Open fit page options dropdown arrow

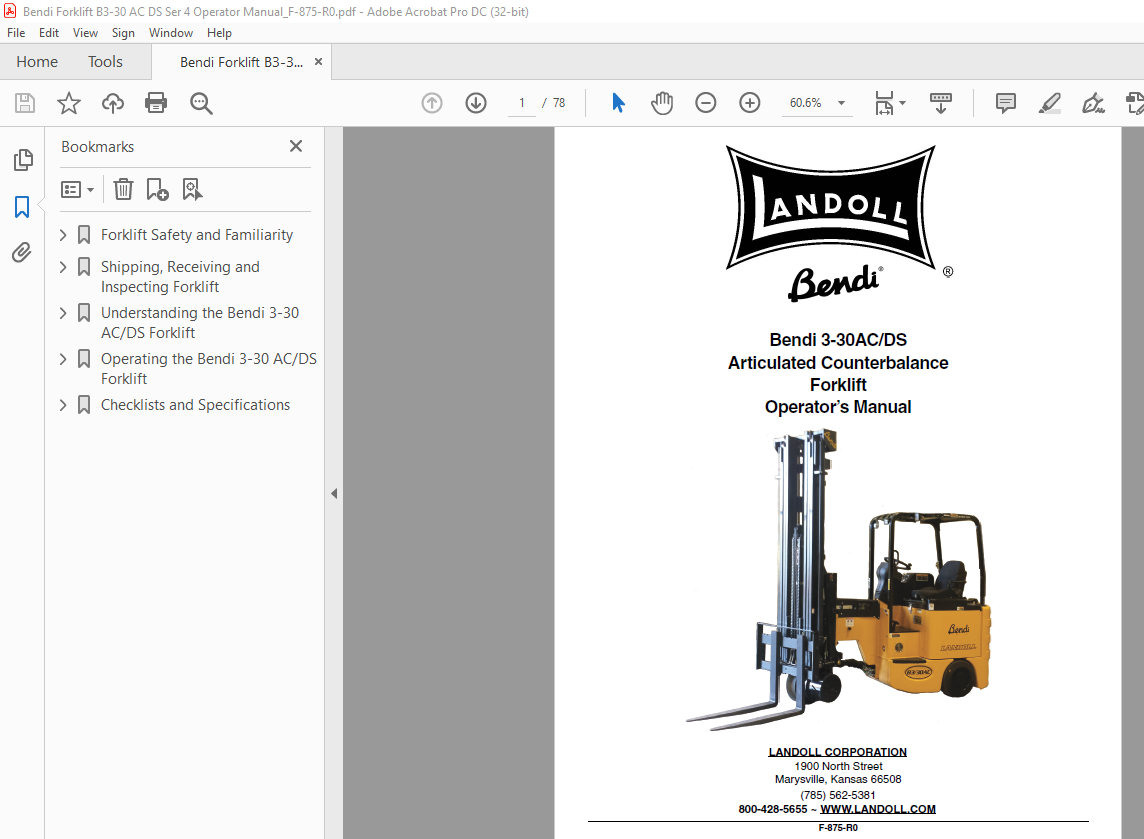903,103
